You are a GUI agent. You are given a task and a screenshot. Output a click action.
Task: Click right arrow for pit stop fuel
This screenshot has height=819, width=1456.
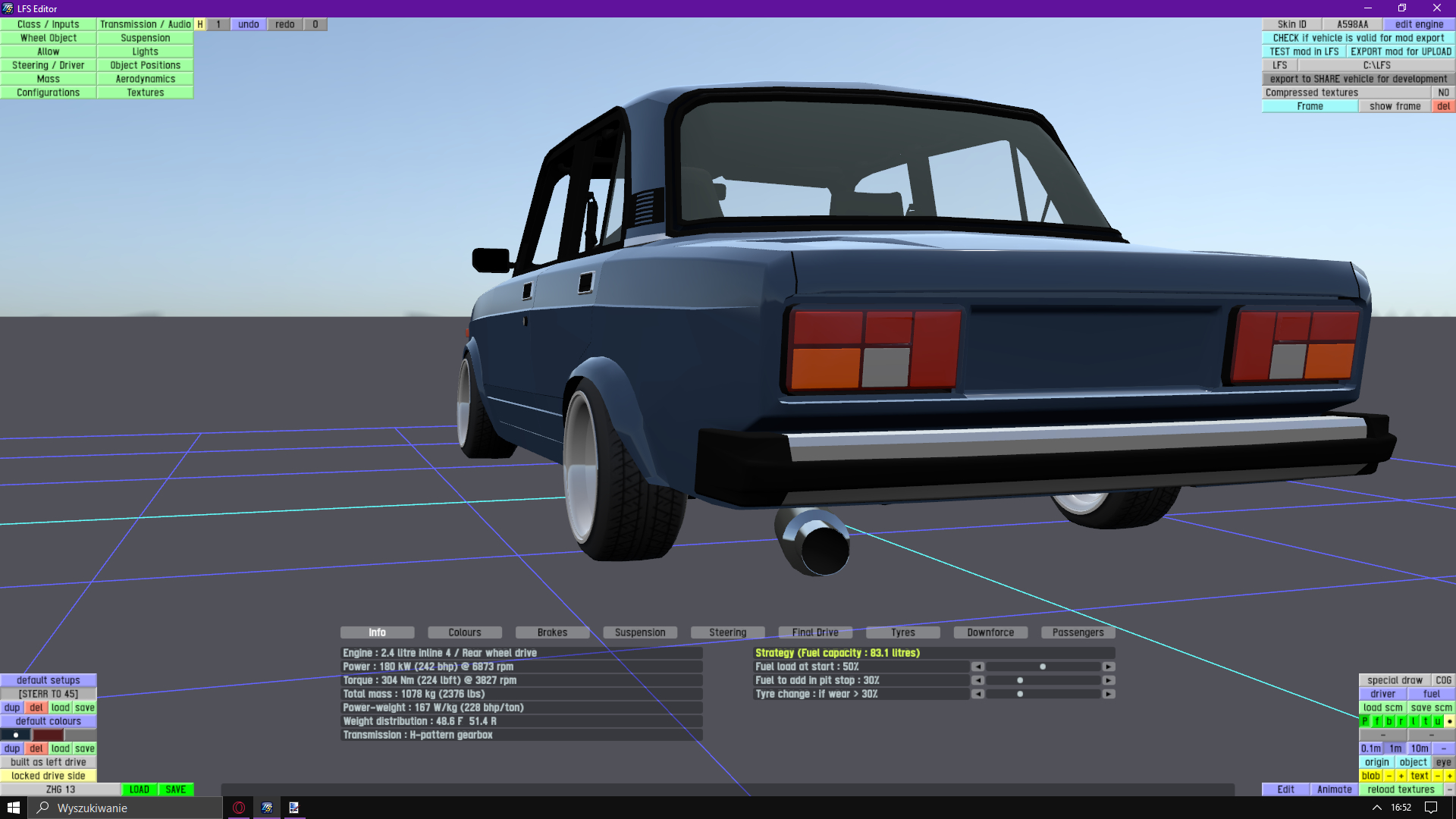pyautogui.click(x=1109, y=680)
